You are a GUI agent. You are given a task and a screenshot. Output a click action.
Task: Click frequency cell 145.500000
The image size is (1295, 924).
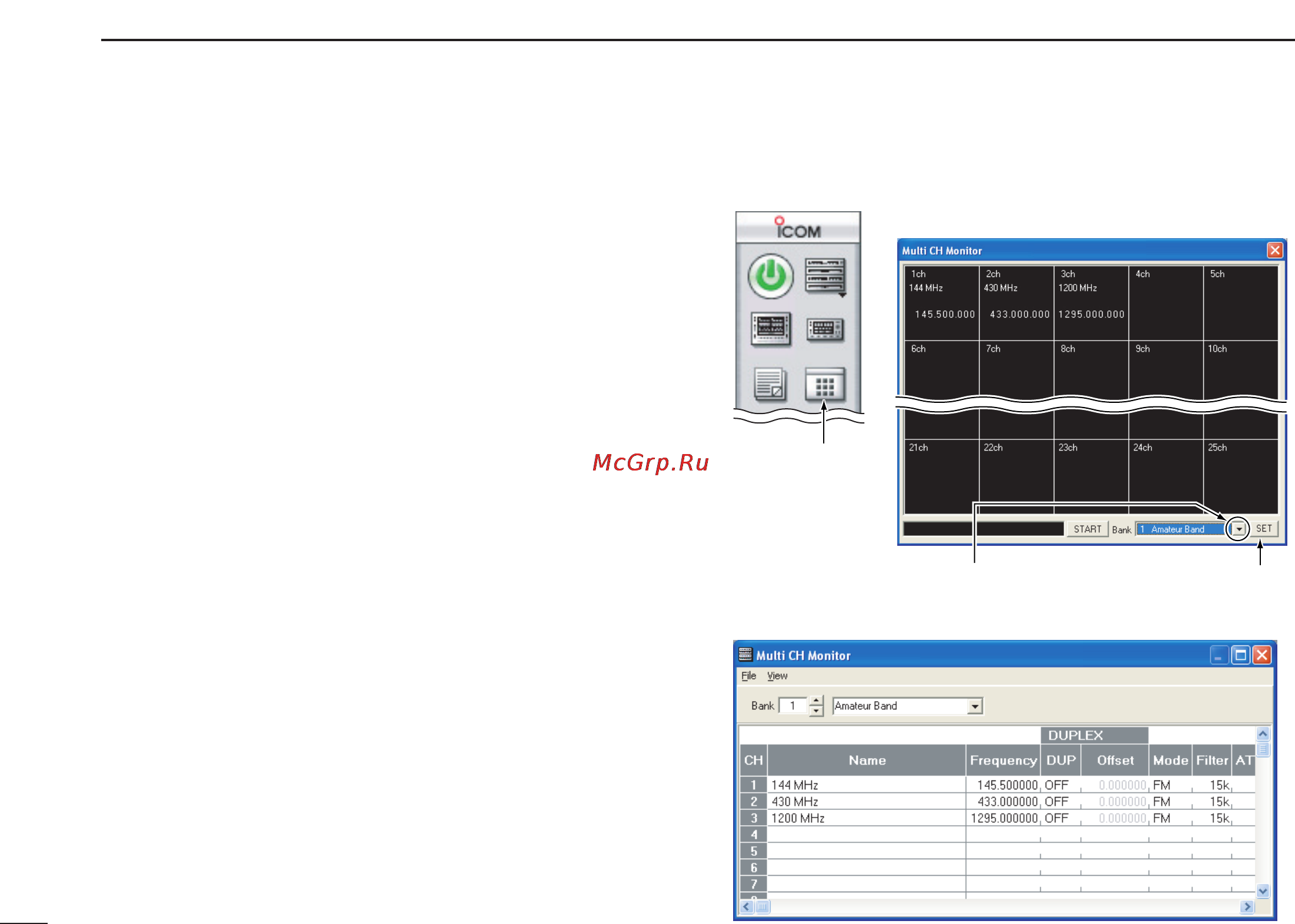point(1003,785)
